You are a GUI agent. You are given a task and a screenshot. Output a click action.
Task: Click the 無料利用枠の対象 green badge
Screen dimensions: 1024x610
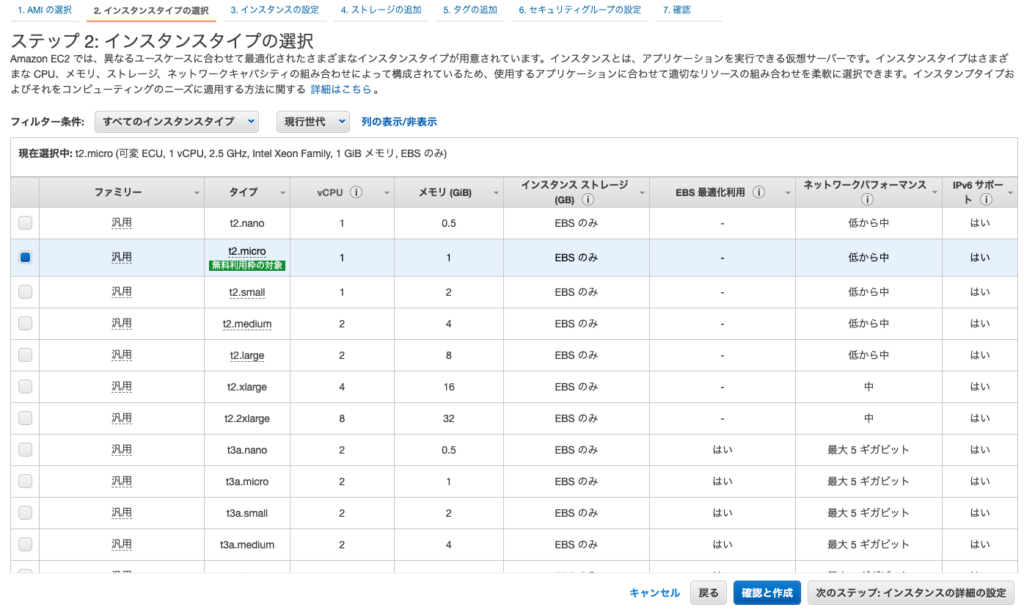click(247, 266)
